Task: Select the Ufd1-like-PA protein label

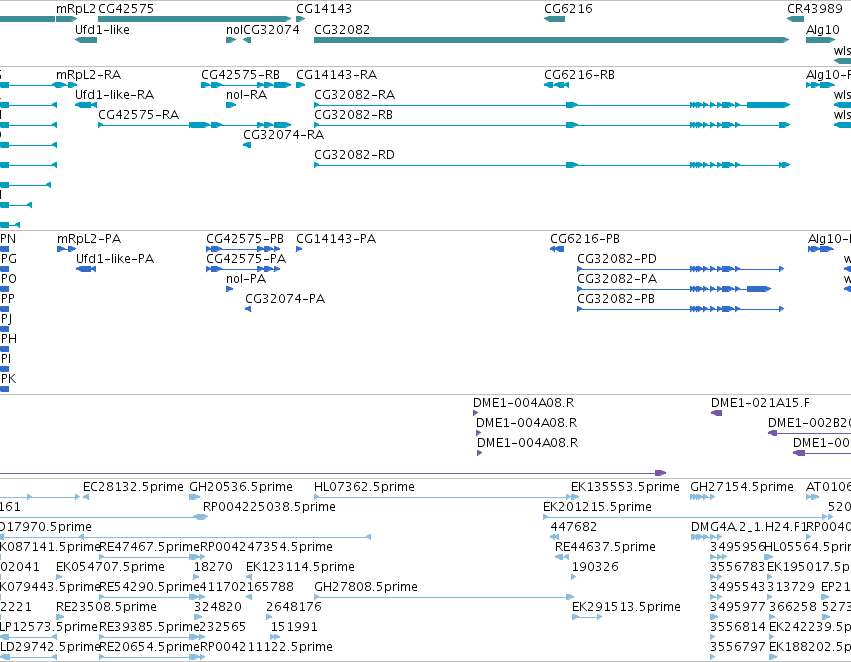Action: click(x=115, y=259)
